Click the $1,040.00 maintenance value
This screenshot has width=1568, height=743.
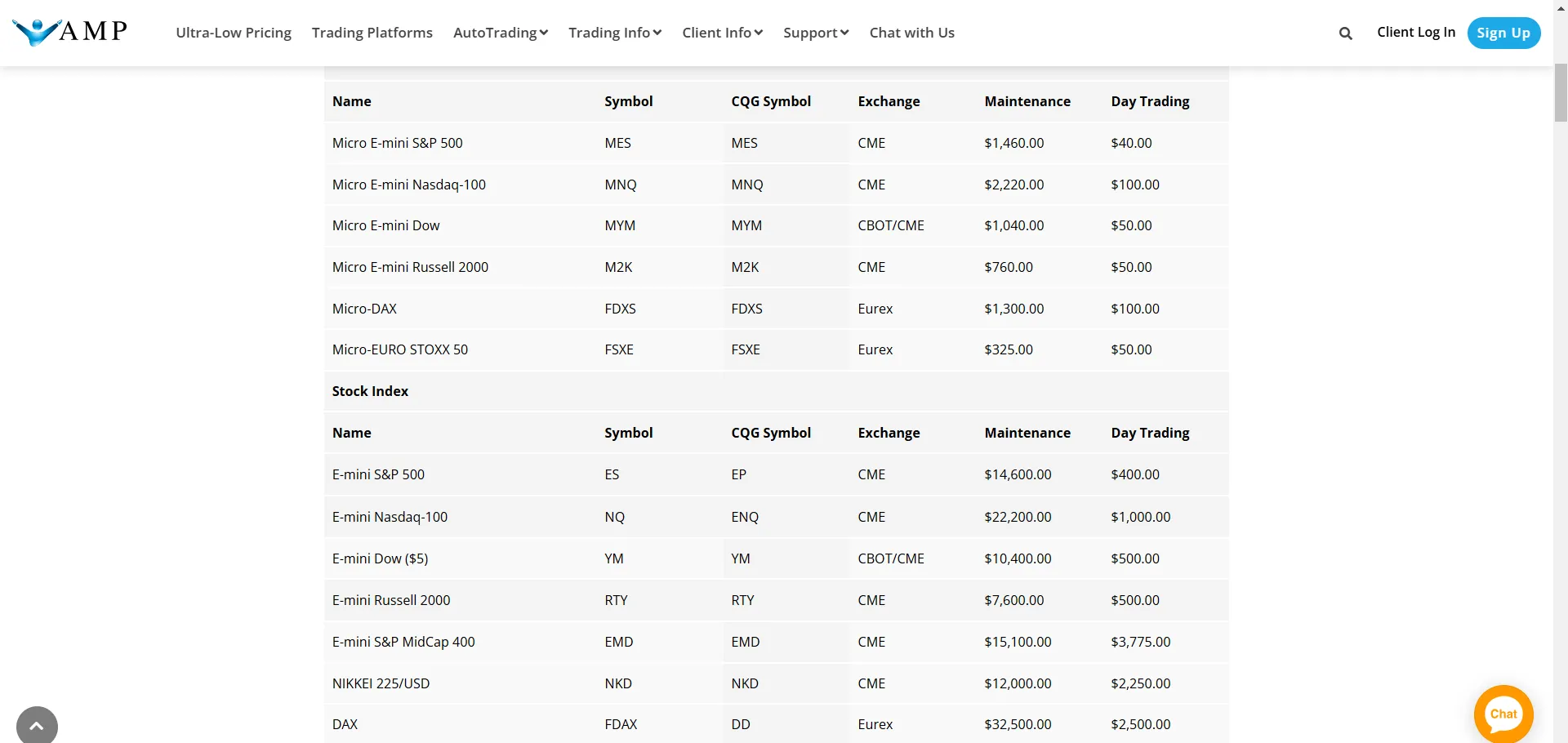pyautogui.click(x=1014, y=225)
